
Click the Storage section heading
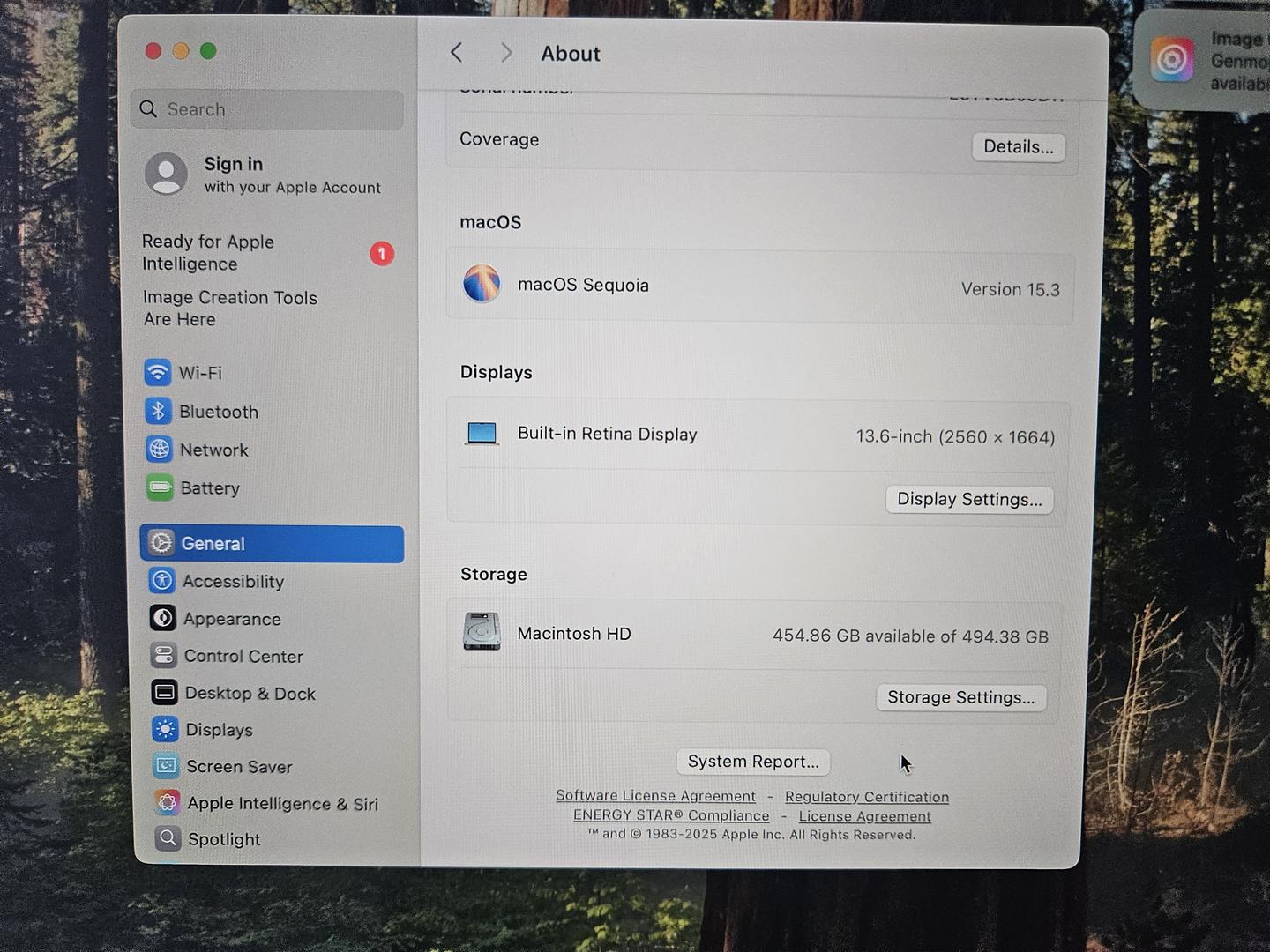pos(494,574)
